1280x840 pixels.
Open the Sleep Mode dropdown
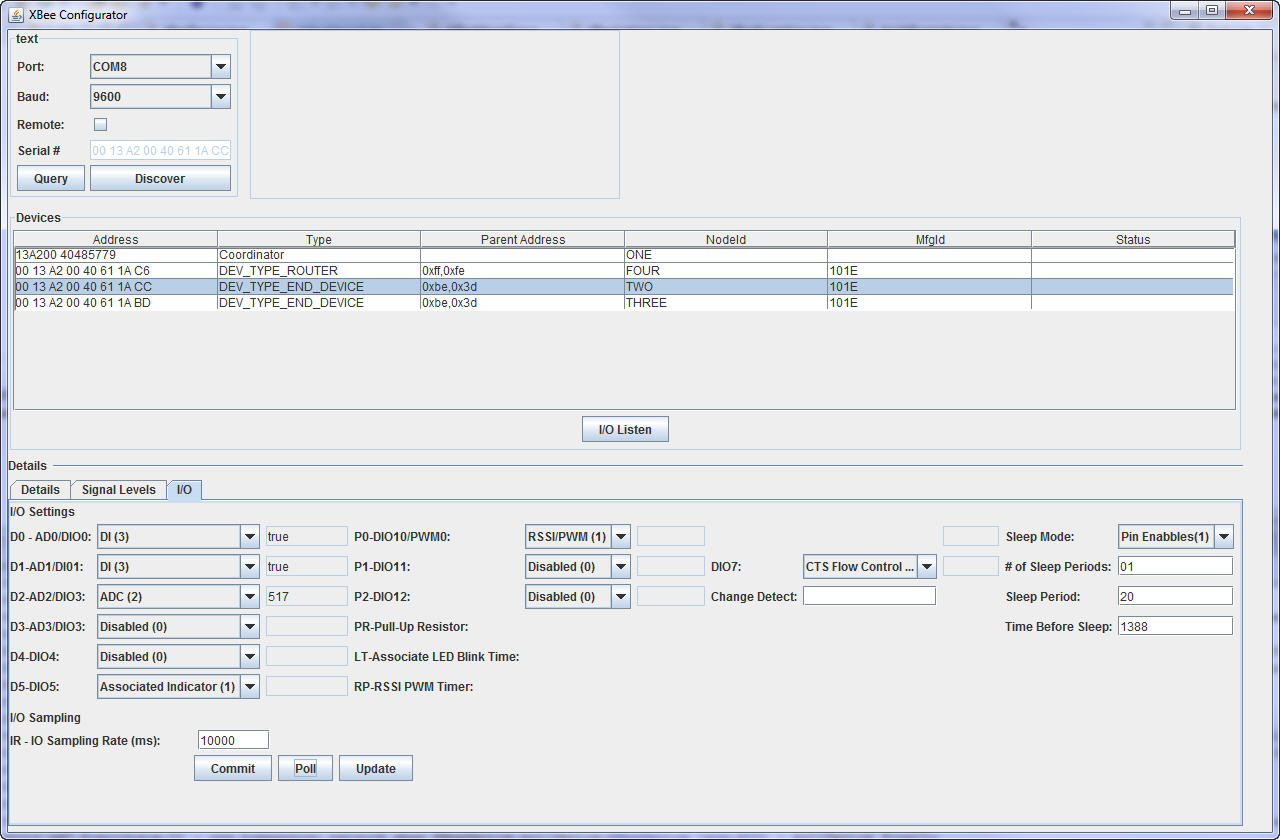[1224, 537]
